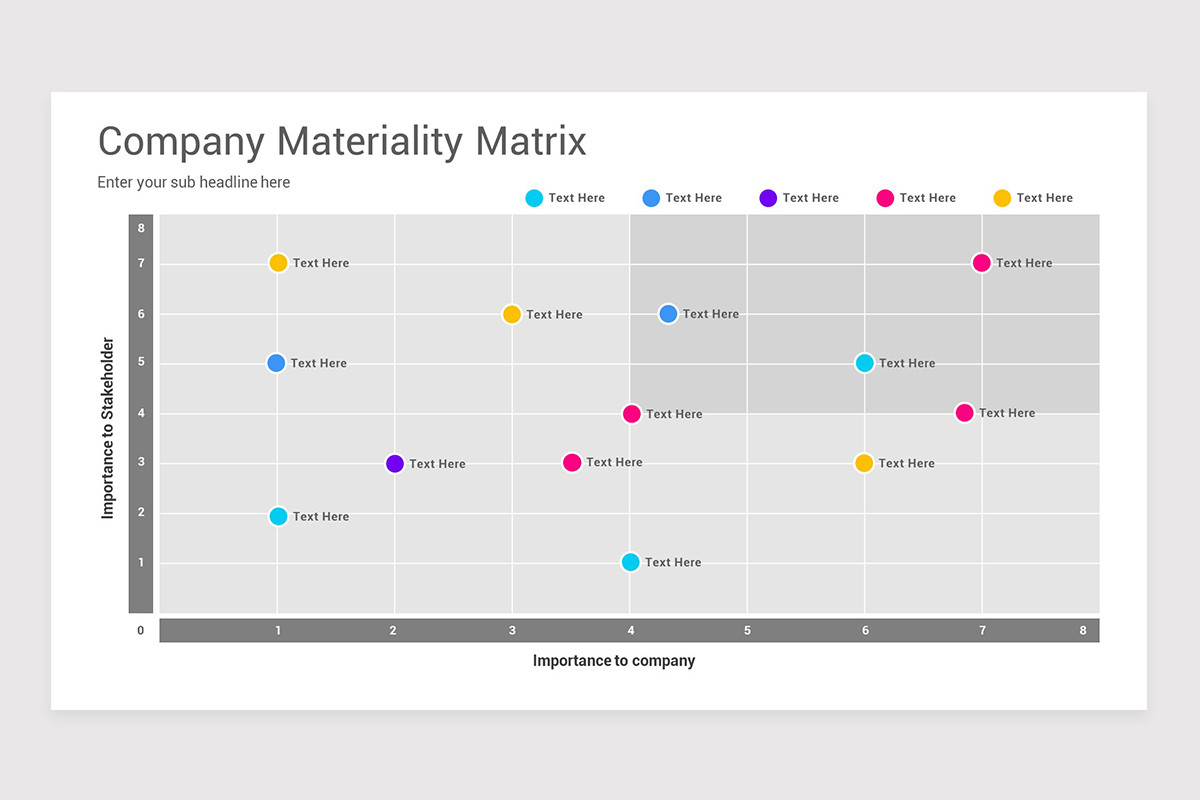Click the cyan legend dot

click(534, 198)
